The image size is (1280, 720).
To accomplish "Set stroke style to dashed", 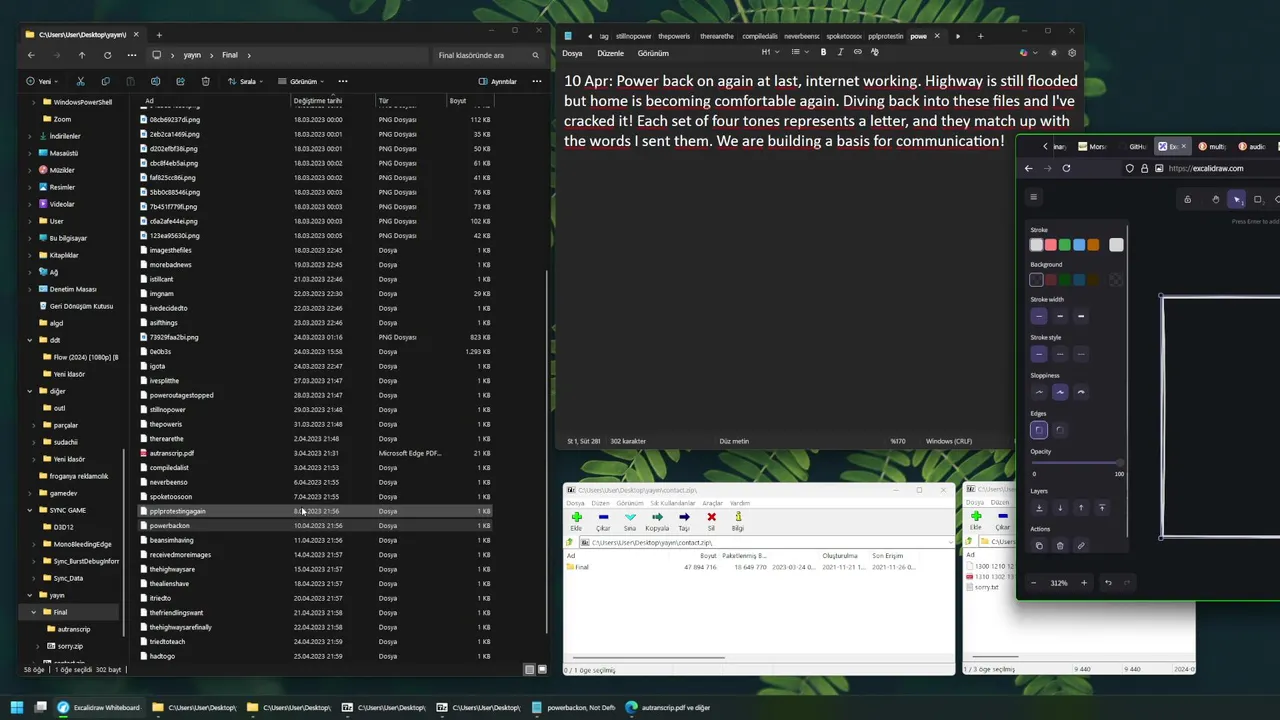I will pos(1060,354).
